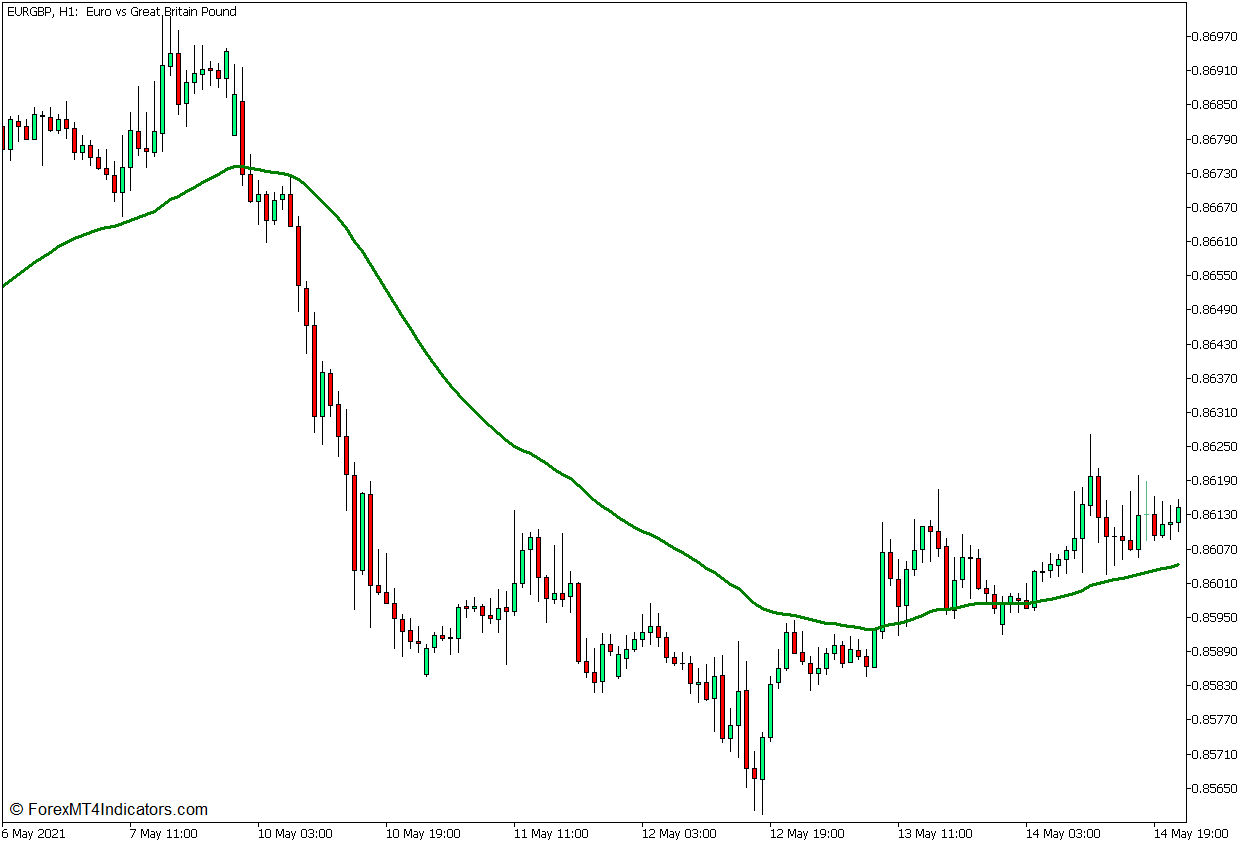Click the 12 May 19:00 time label
The image size is (1256, 846).
click(805, 833)
